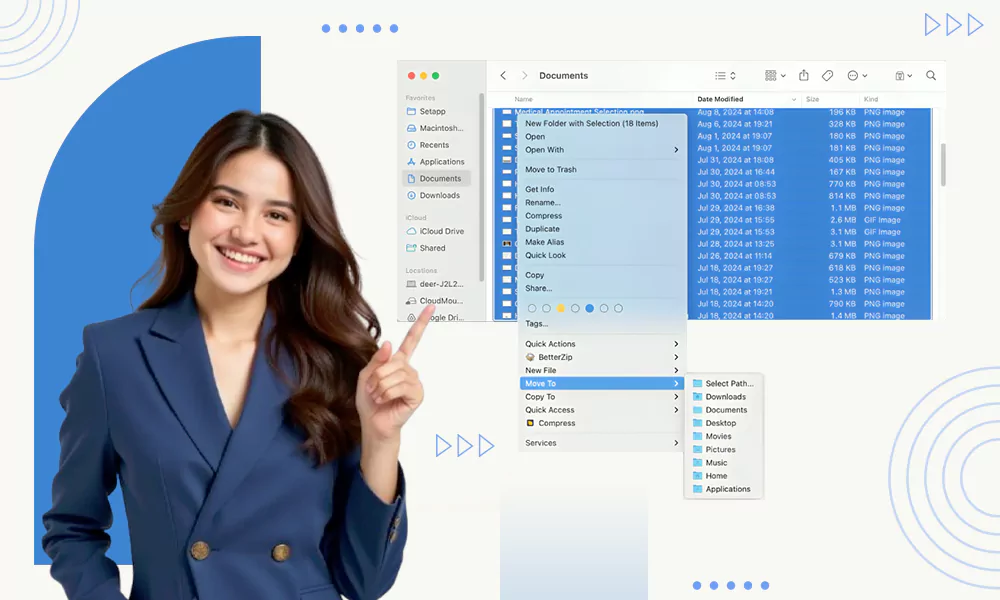Screen dimensions: 1000x600
Task: Click the Search magnifier icon
Action: click(931, 75)
